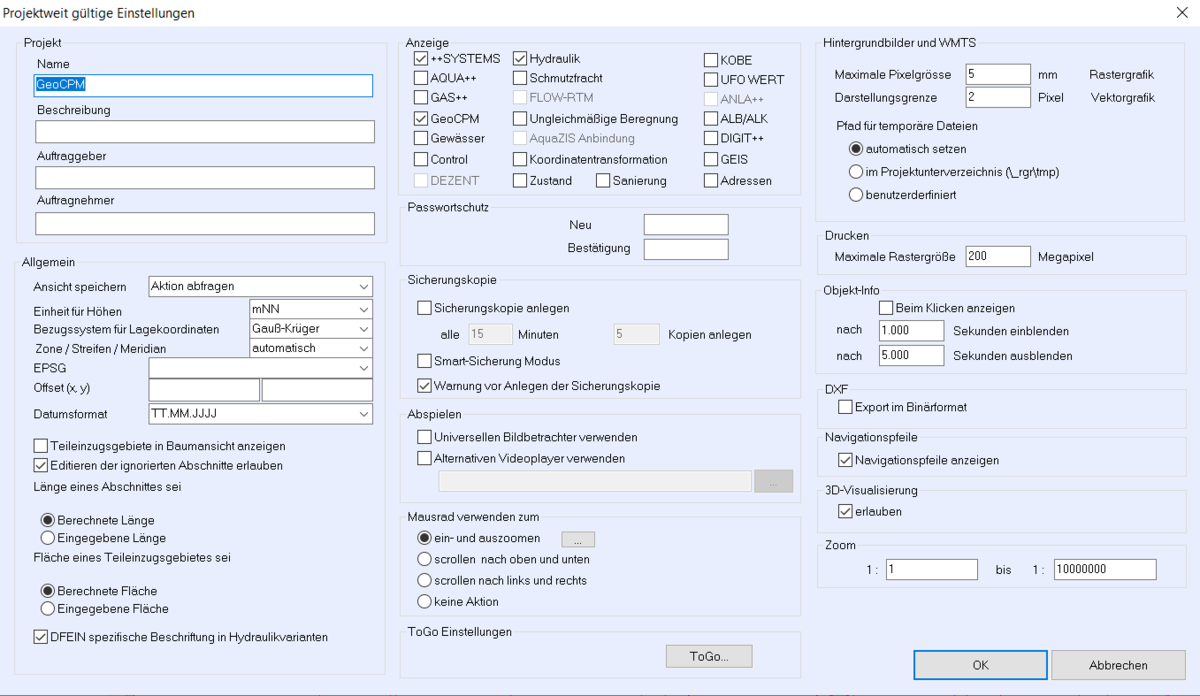Toggle the Hydraulik option off
Screen dimensions: 1200x696
[x=519, y=58]
